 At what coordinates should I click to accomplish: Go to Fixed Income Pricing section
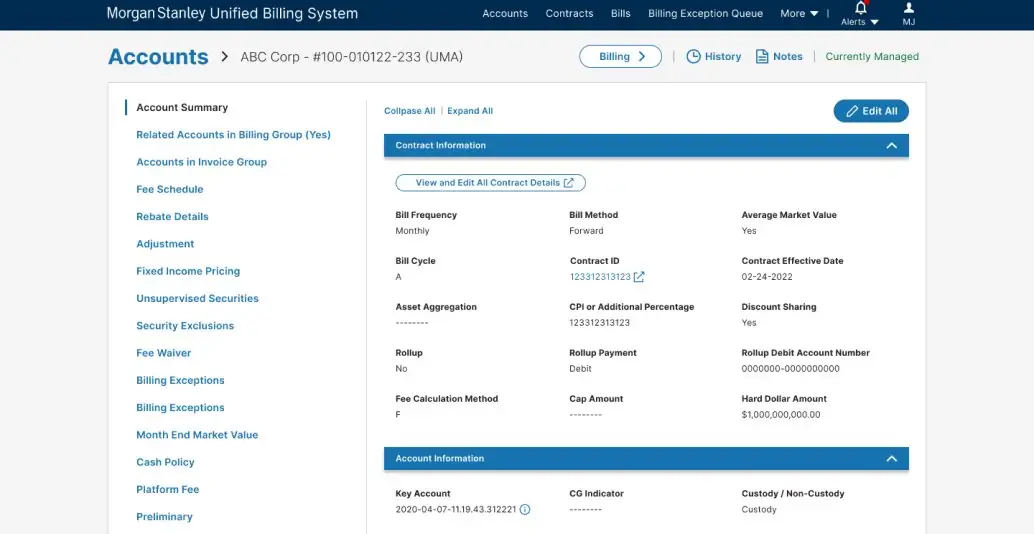(x=188, y=271)
